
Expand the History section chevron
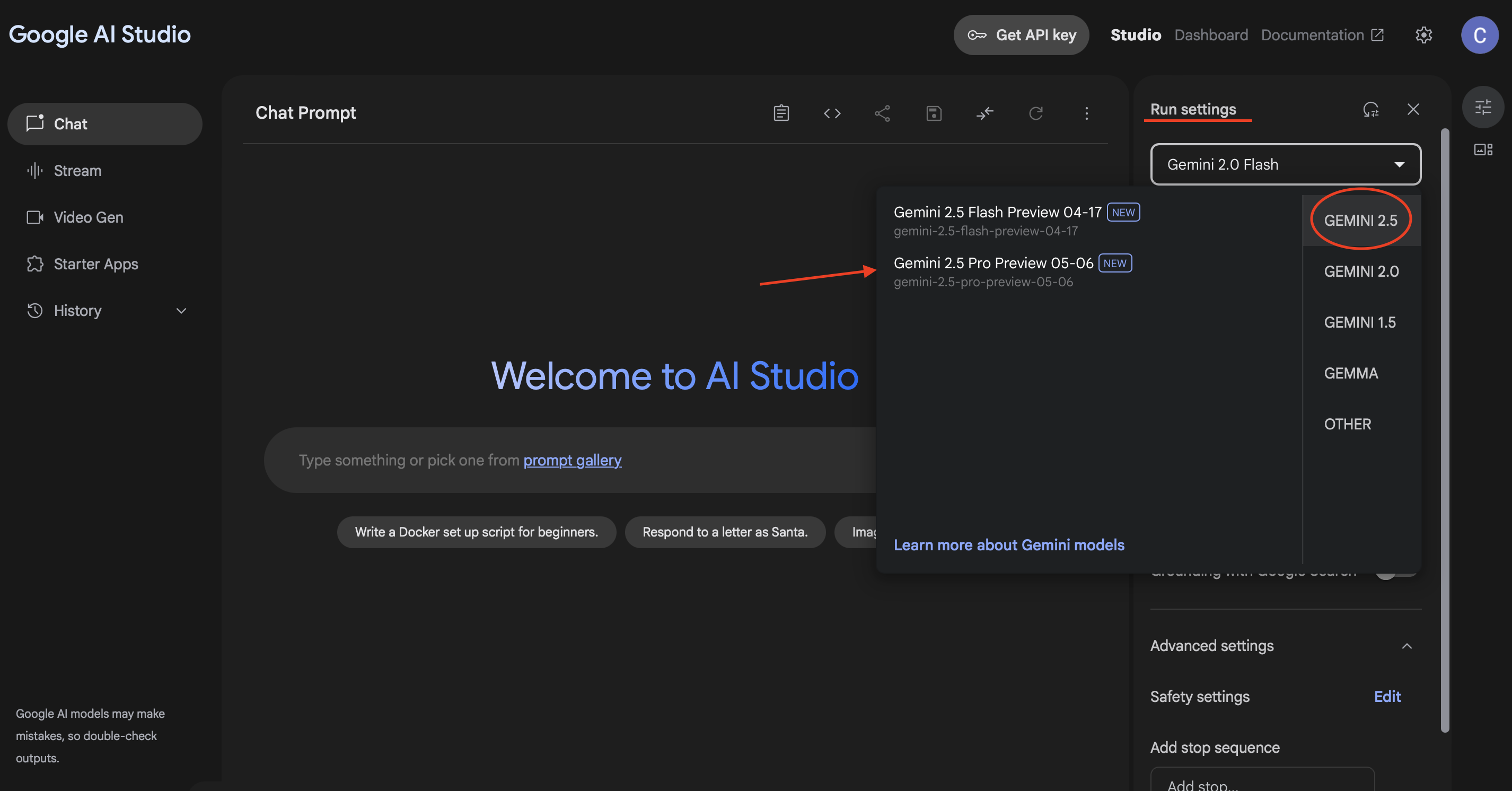pos(181,311)
